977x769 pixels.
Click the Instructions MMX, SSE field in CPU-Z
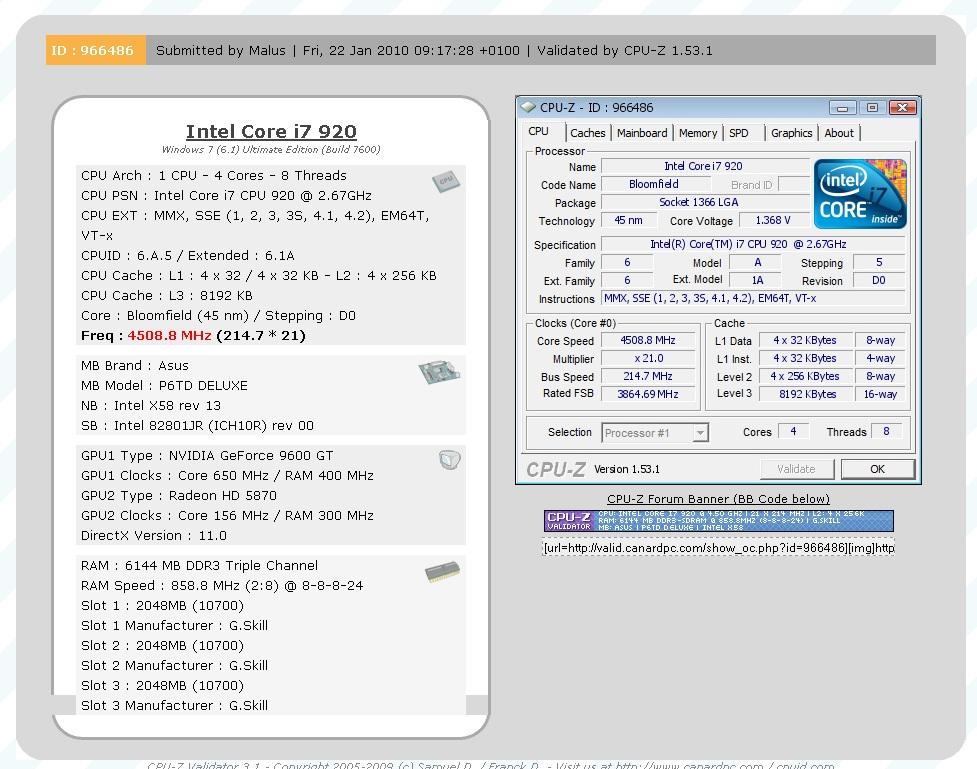click(x=753, y=299)
